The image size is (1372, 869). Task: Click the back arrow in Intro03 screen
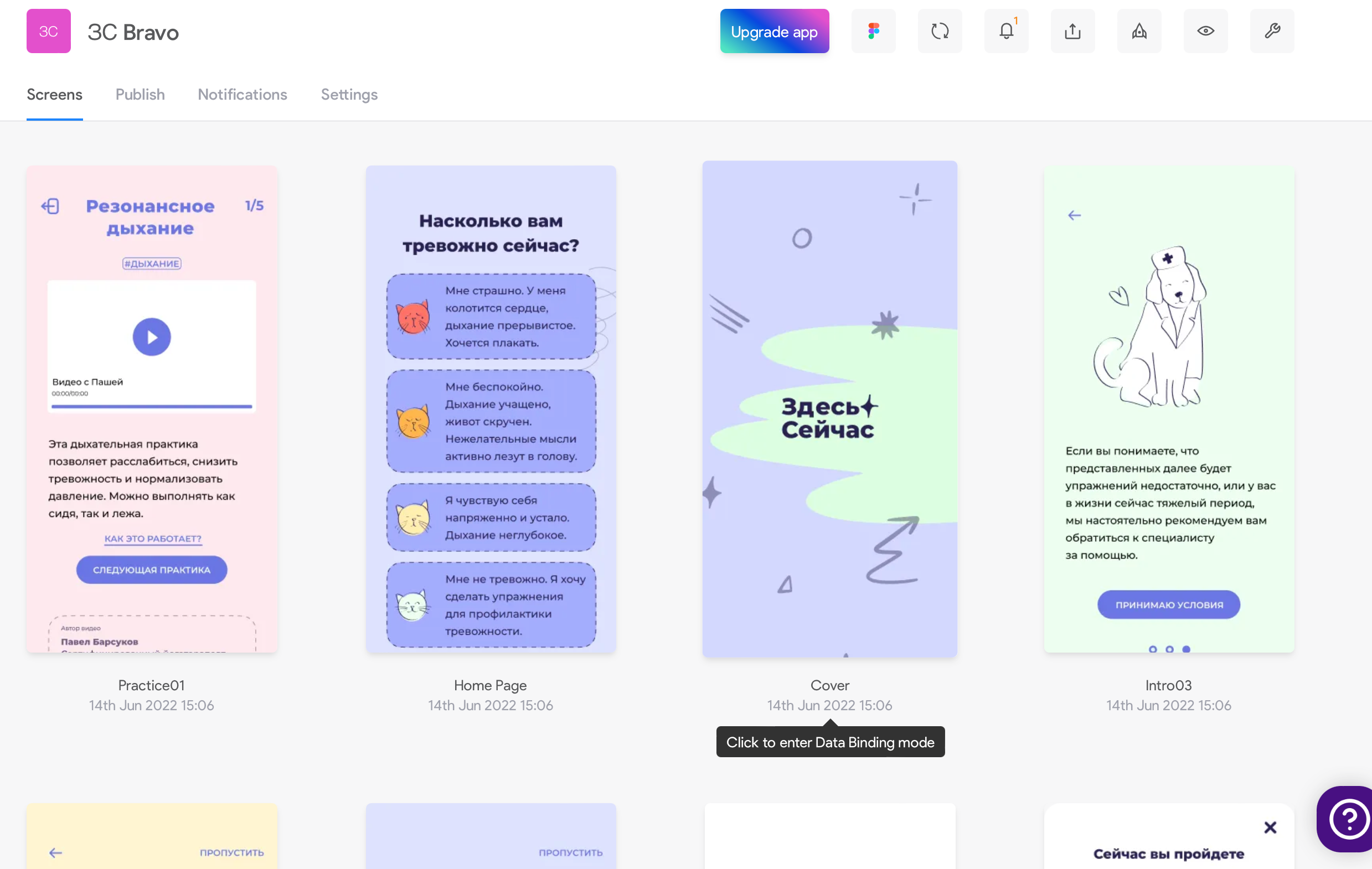1074,215
